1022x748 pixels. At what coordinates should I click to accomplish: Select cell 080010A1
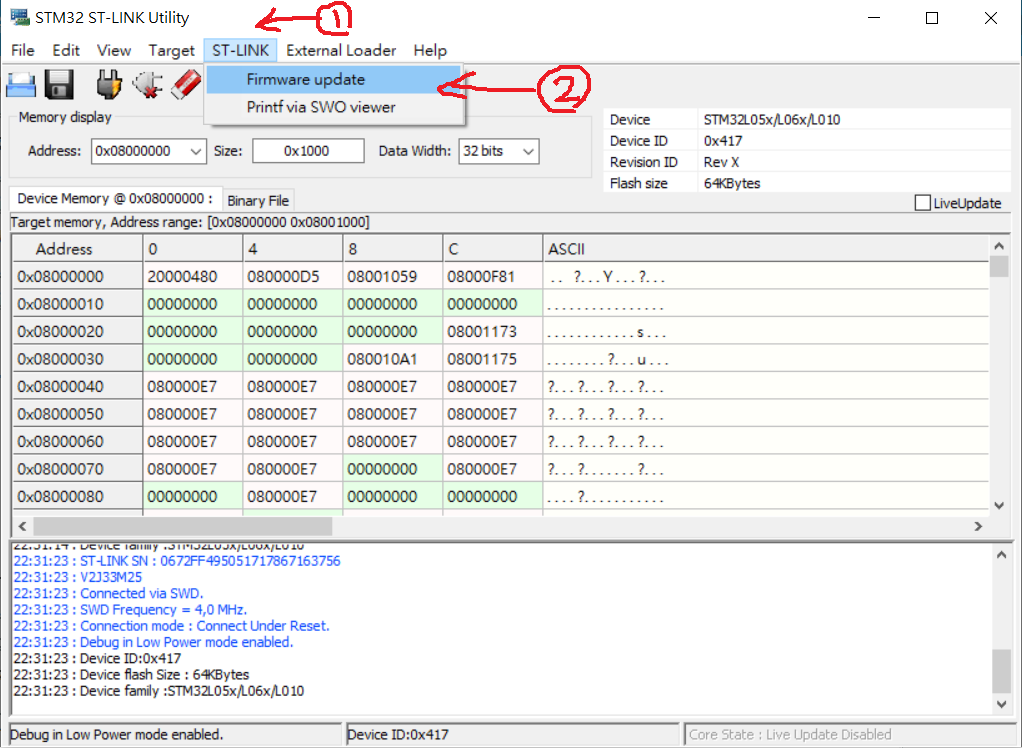click(x=393, y=359)
